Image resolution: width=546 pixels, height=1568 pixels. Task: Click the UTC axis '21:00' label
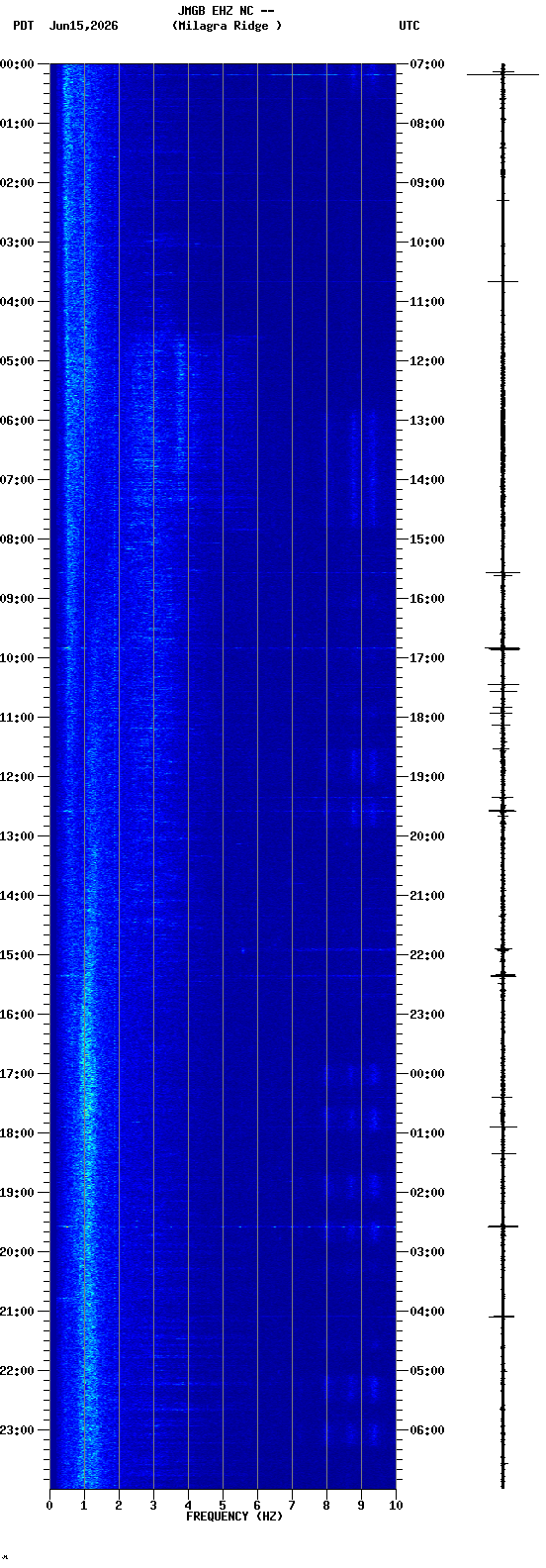tap(427, 896)
